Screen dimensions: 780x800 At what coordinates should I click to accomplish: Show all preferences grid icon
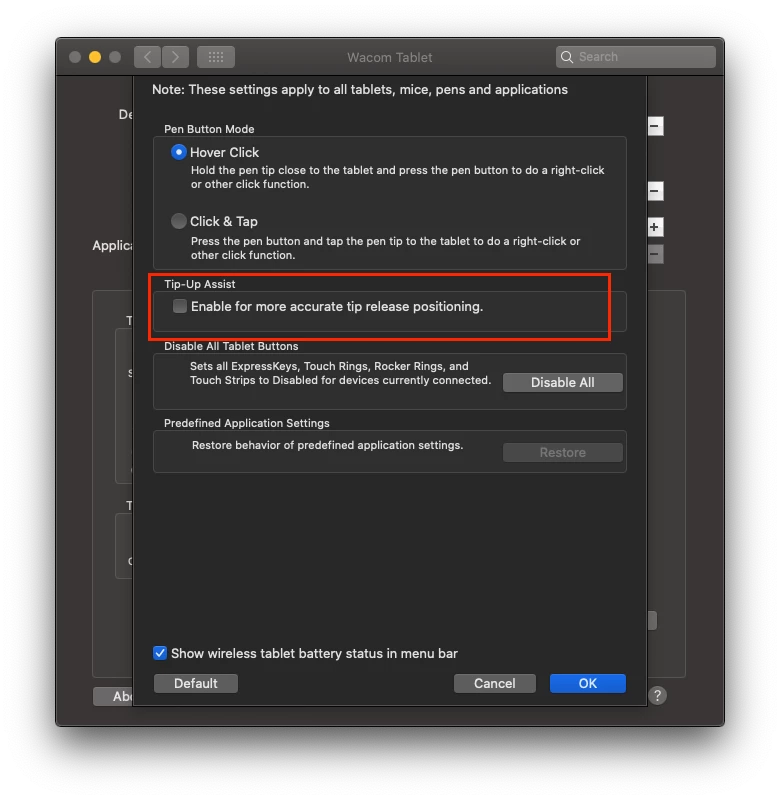point(216,57)
